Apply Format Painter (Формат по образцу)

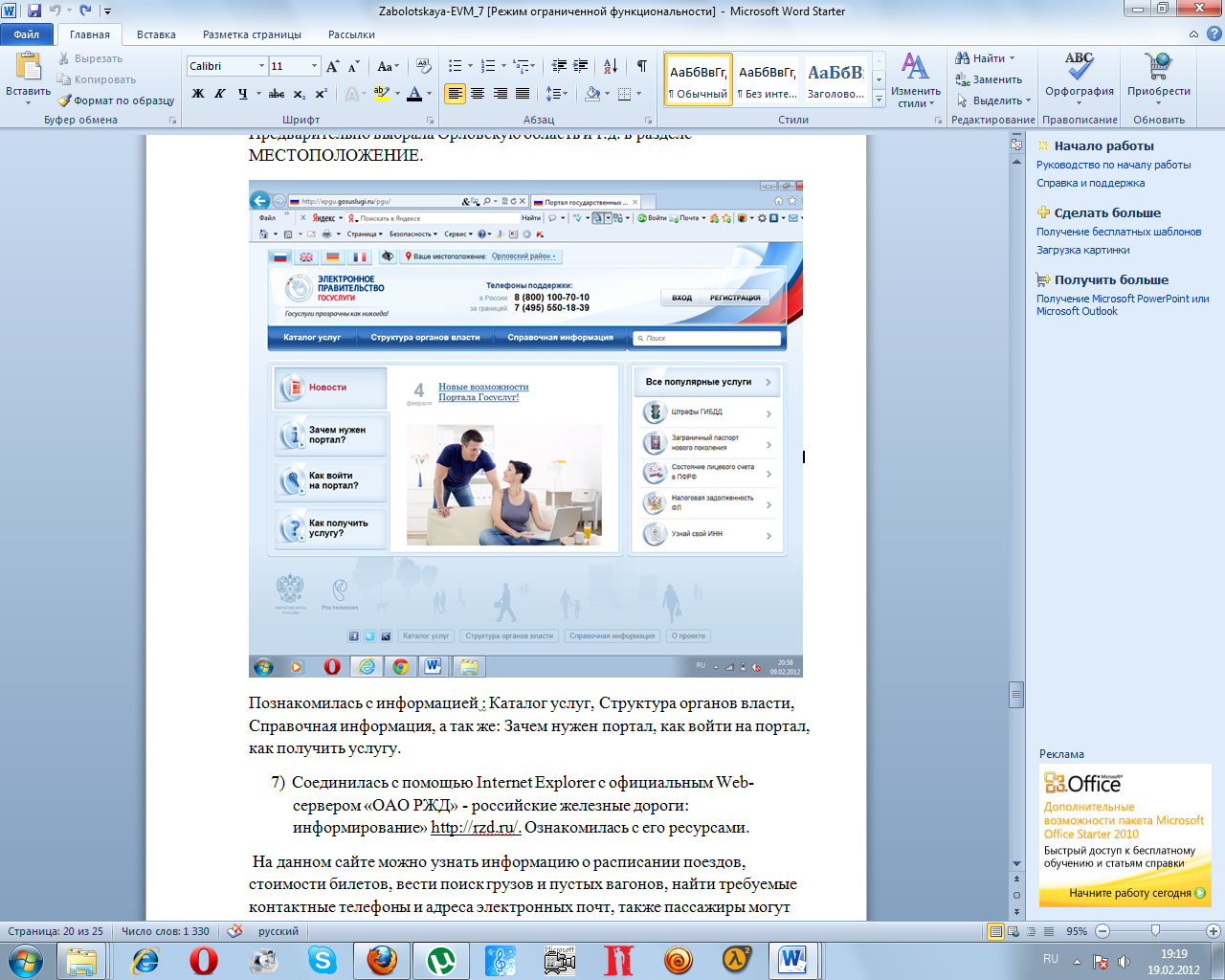pos(116,100)
